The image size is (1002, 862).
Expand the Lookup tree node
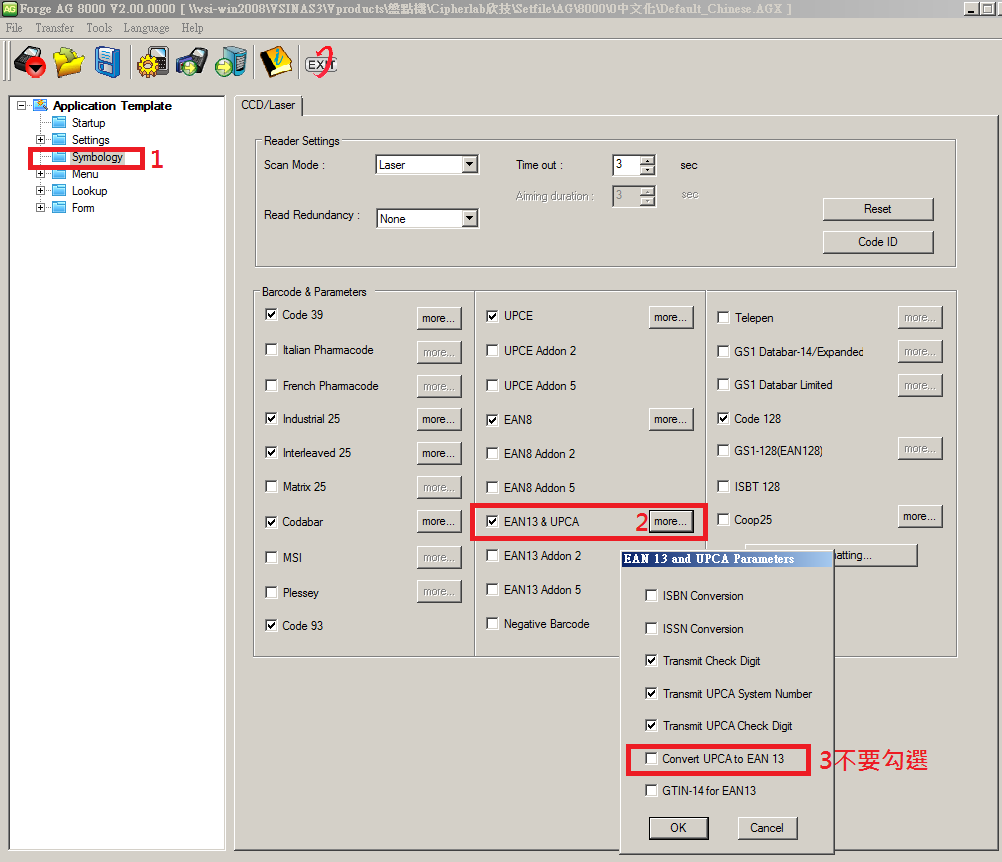click(40, 190)
